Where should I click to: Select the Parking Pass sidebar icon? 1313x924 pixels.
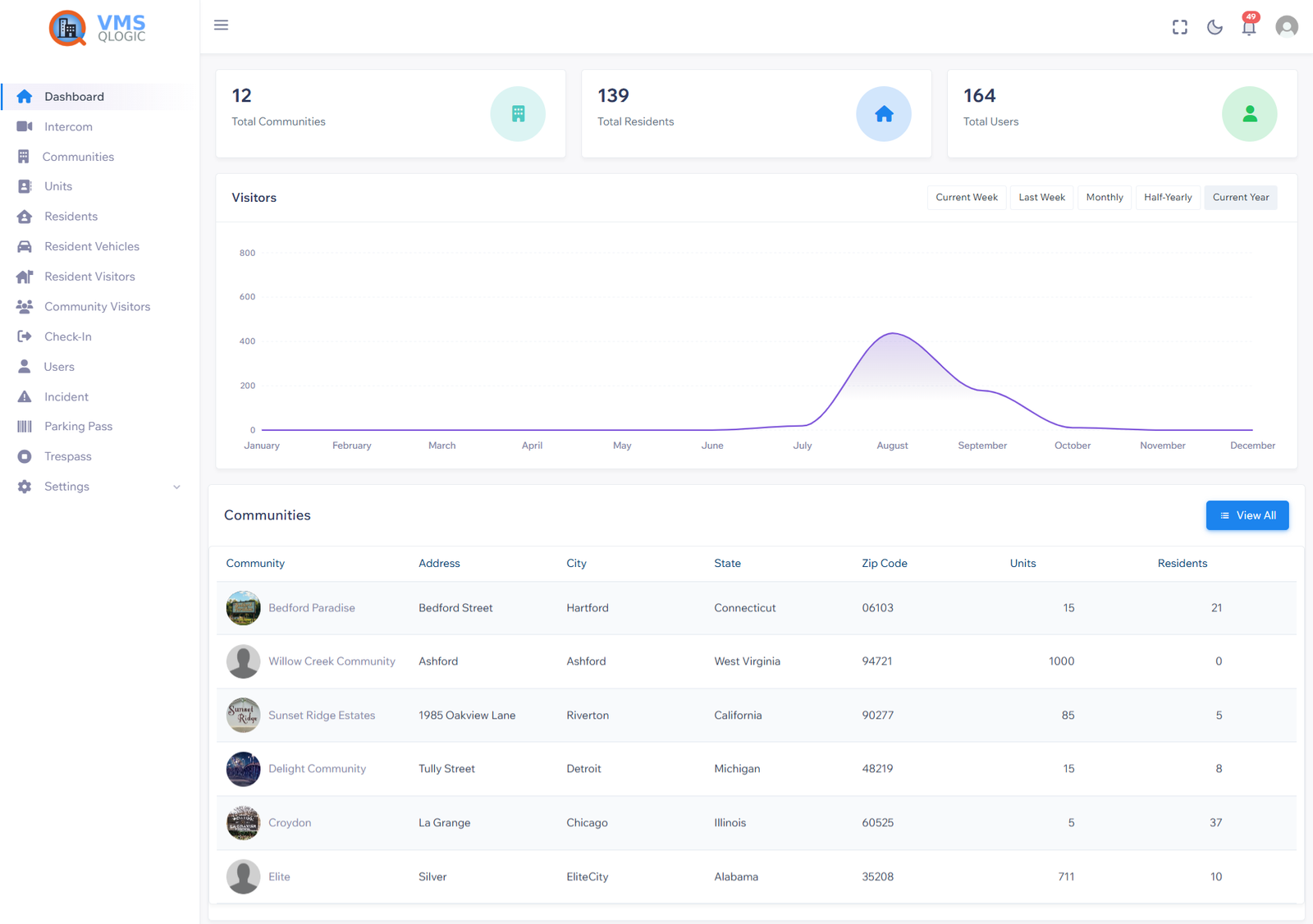coord(25,426)
